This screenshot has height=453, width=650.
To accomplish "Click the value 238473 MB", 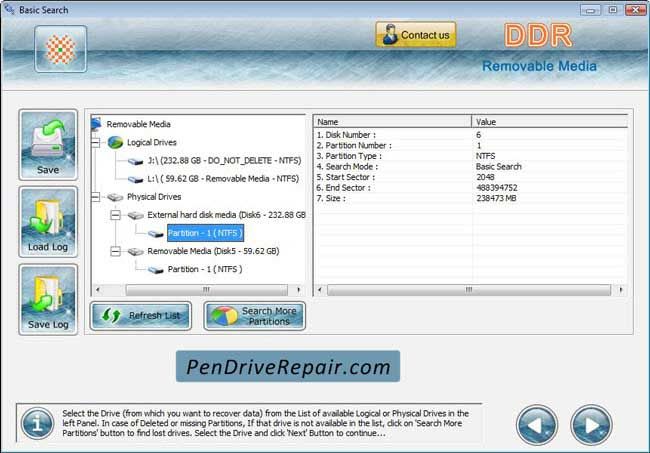I will click(496, 198).
